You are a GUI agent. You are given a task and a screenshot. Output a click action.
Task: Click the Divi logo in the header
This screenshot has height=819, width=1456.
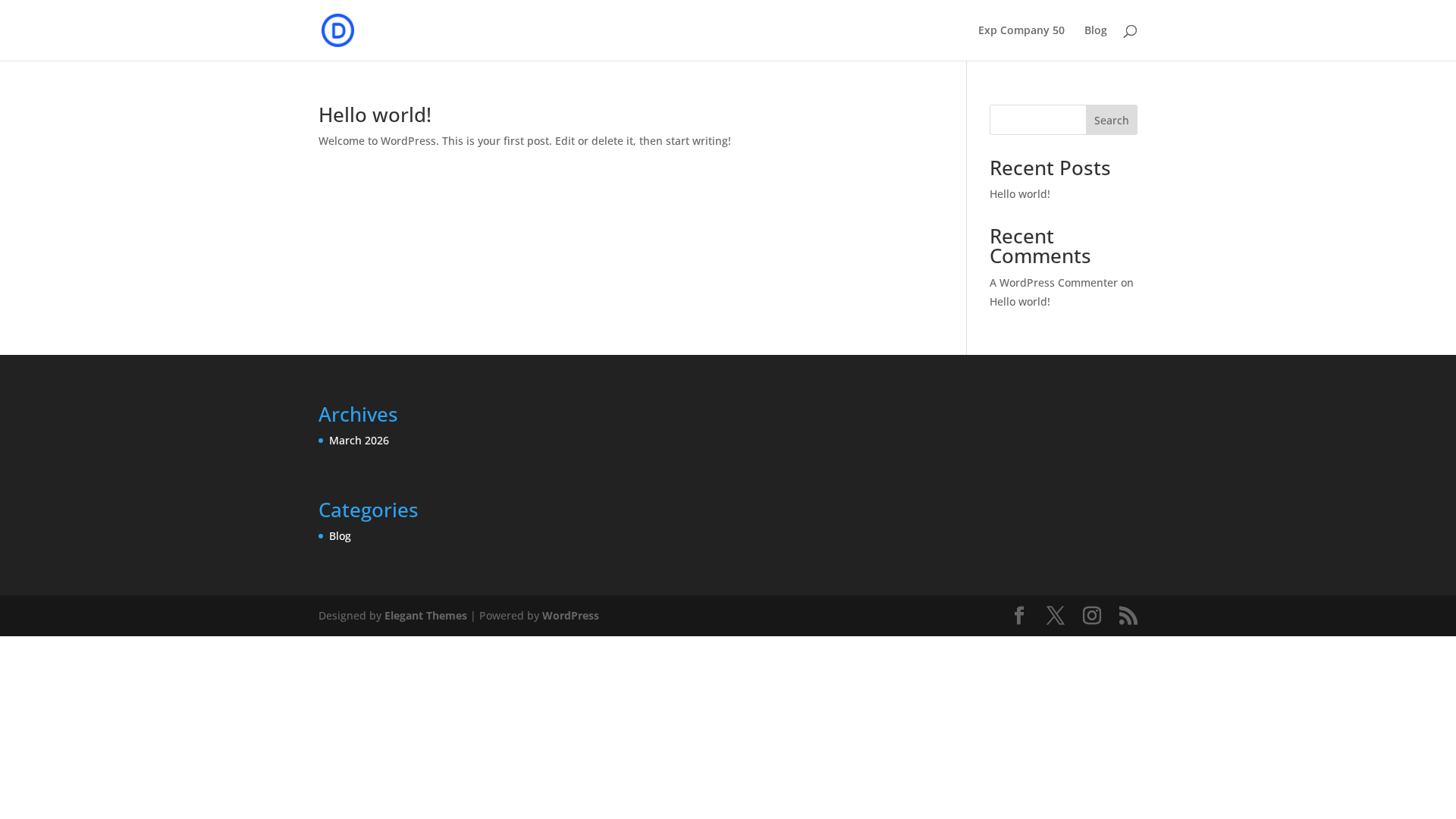tap(337, 30)
